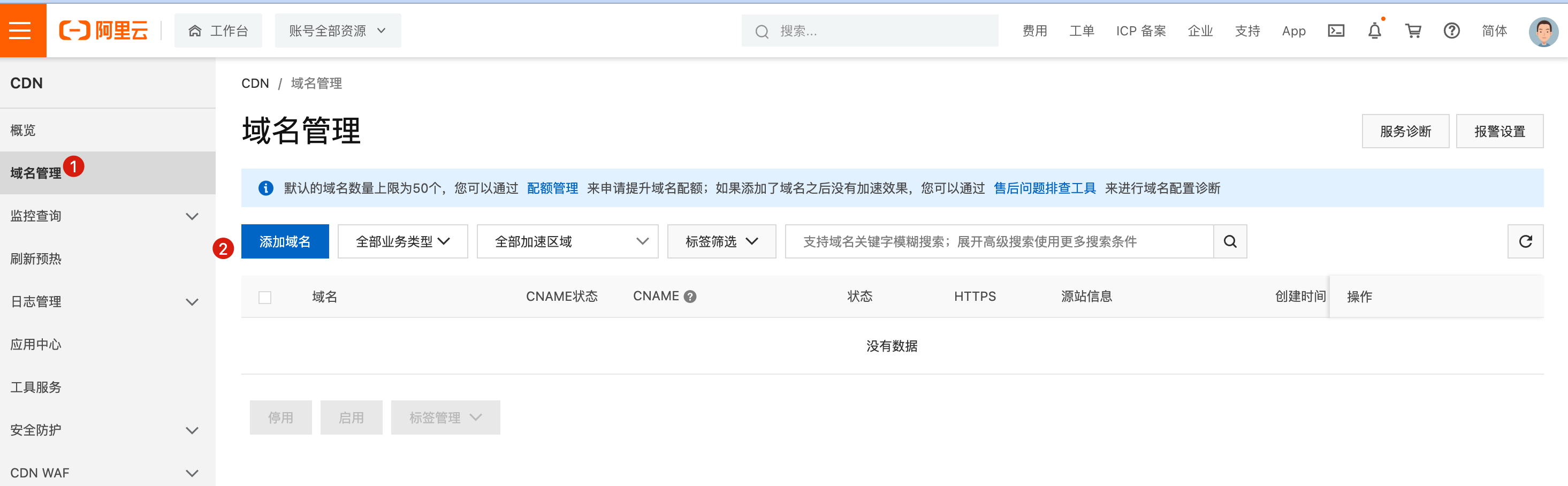
Task: Refresh the domain list
Action: point(1525,241)
